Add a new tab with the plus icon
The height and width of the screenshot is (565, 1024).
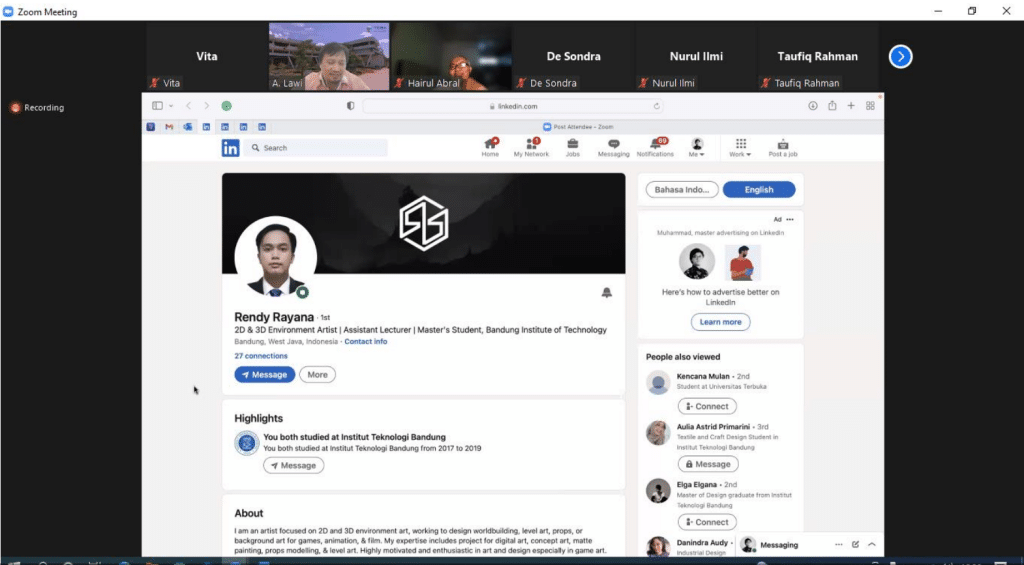tap(851, 106)
